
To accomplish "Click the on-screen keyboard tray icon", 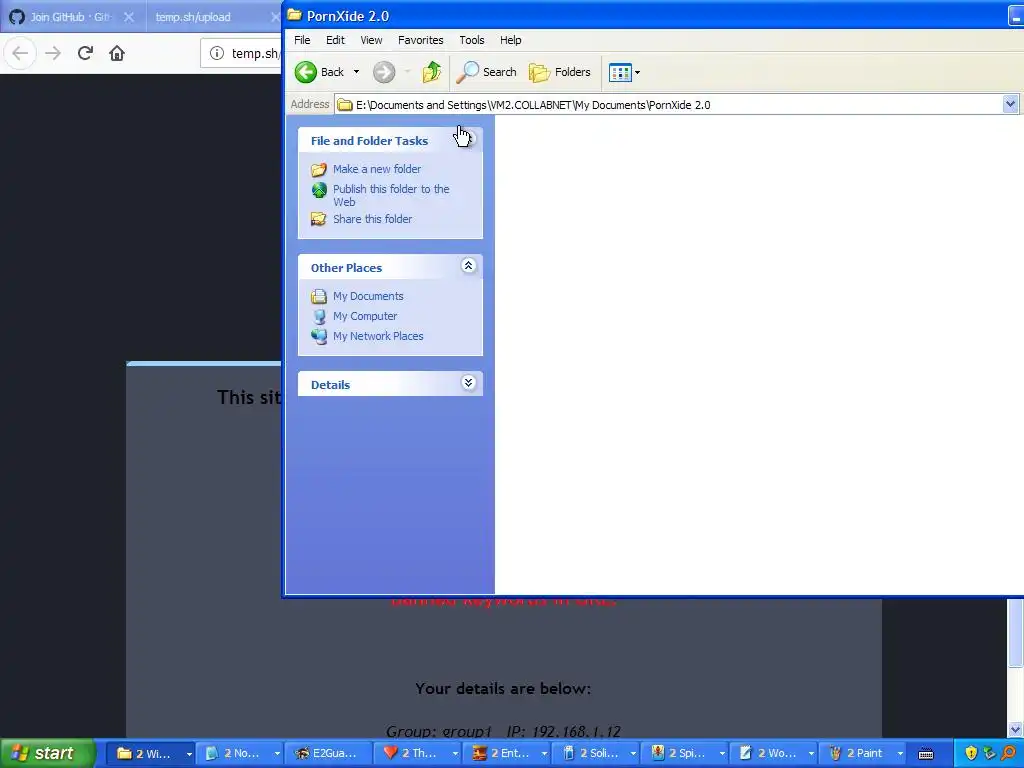I will click(926, 754).
